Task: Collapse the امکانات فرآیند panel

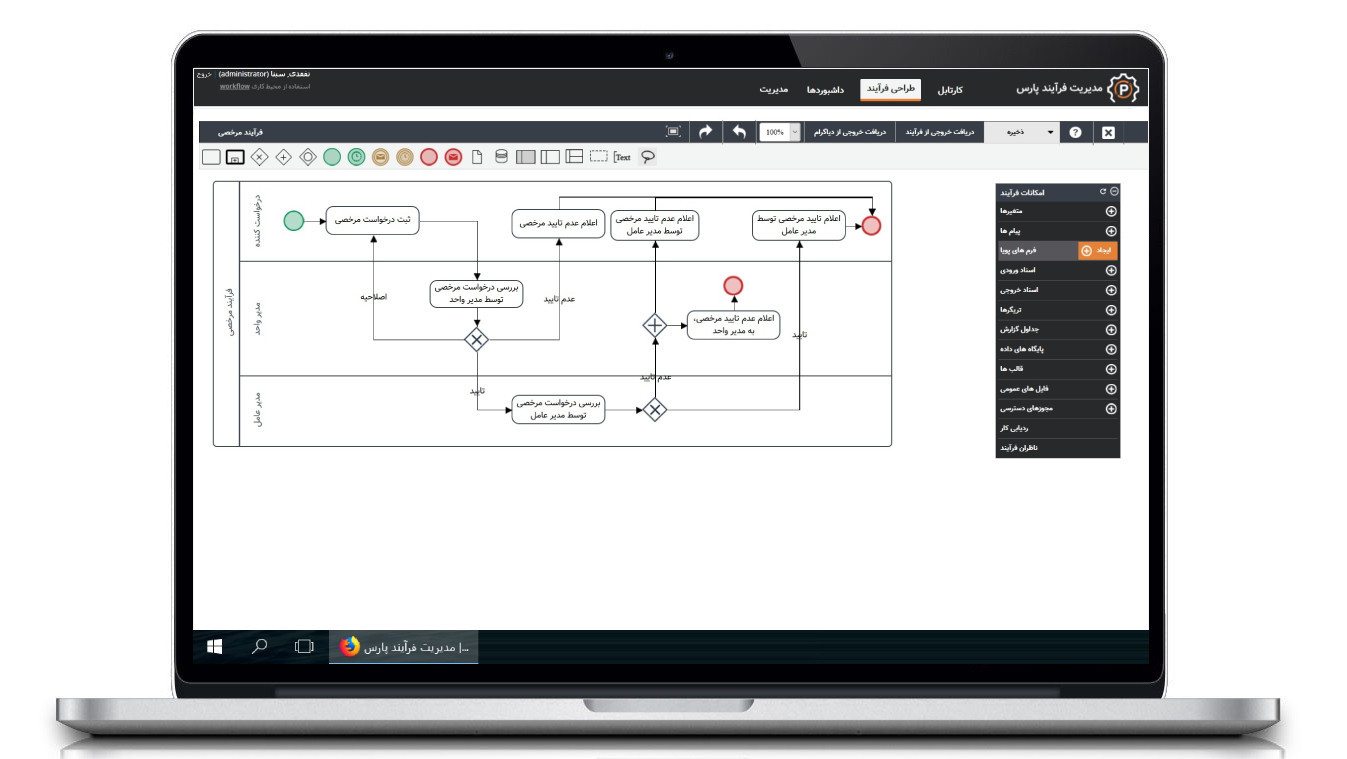Action: (1114, 191)
